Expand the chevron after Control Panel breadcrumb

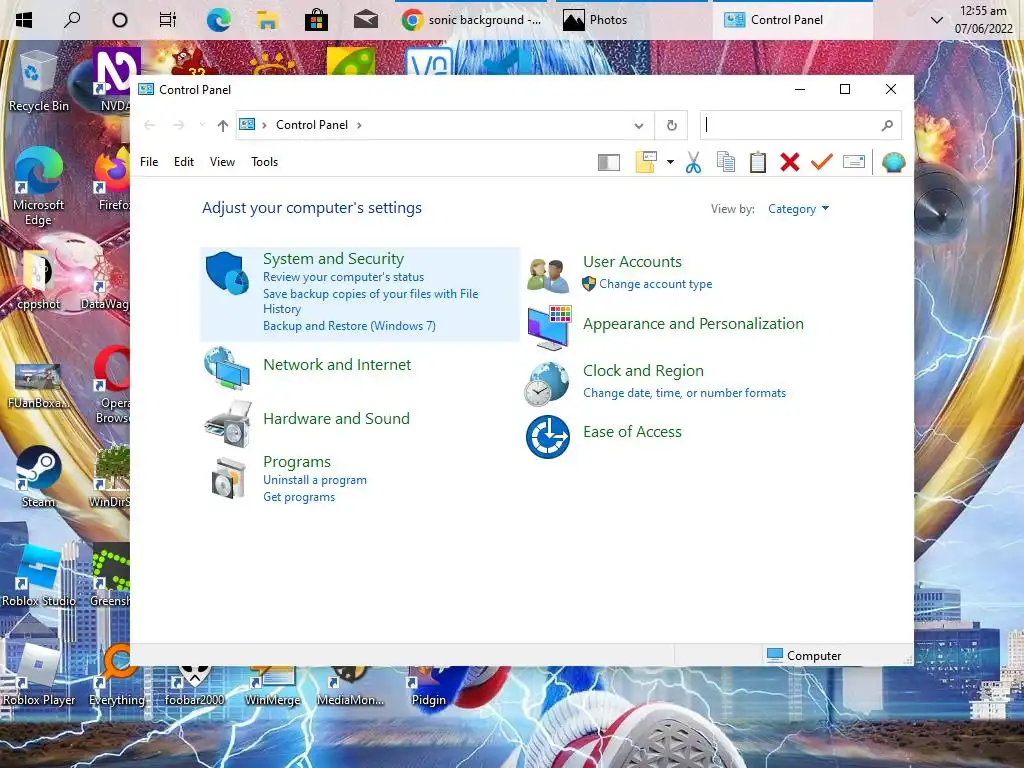[359, 125]
